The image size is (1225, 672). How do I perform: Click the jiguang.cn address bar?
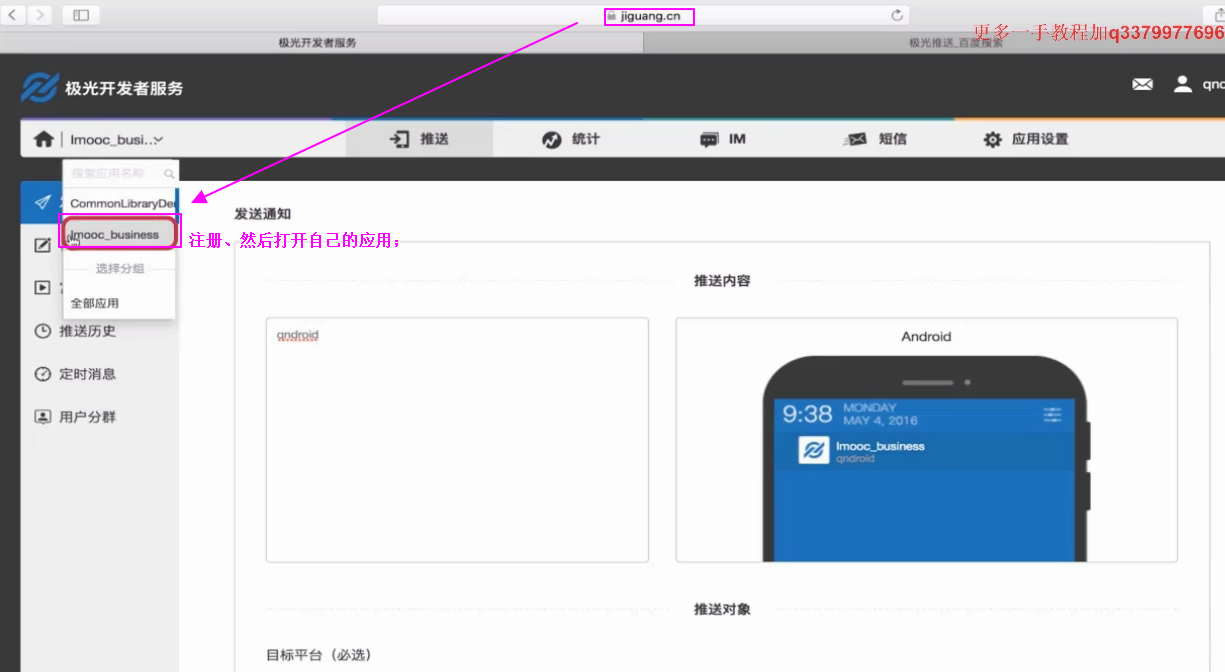click(x=644, y=15)
